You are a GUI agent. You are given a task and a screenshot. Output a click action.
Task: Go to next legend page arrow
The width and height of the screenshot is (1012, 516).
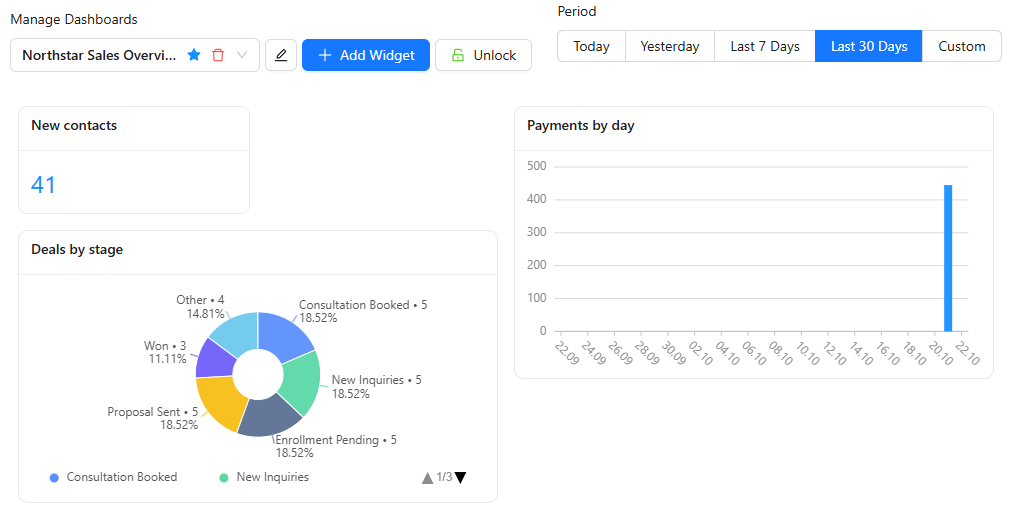pyautogui.click(x=460, y=478)
